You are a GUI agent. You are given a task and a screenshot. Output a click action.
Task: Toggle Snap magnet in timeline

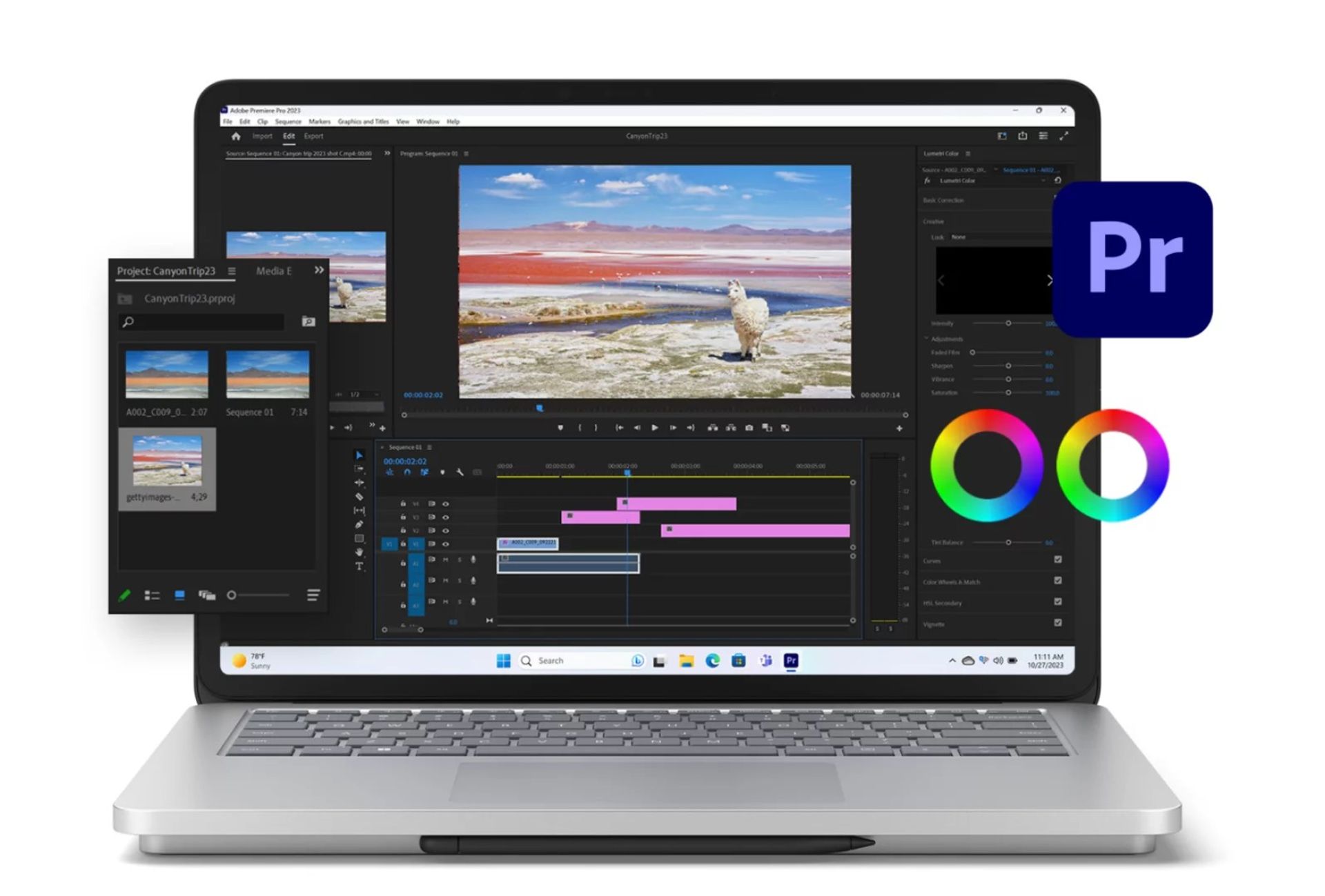[x=407, y=472]
